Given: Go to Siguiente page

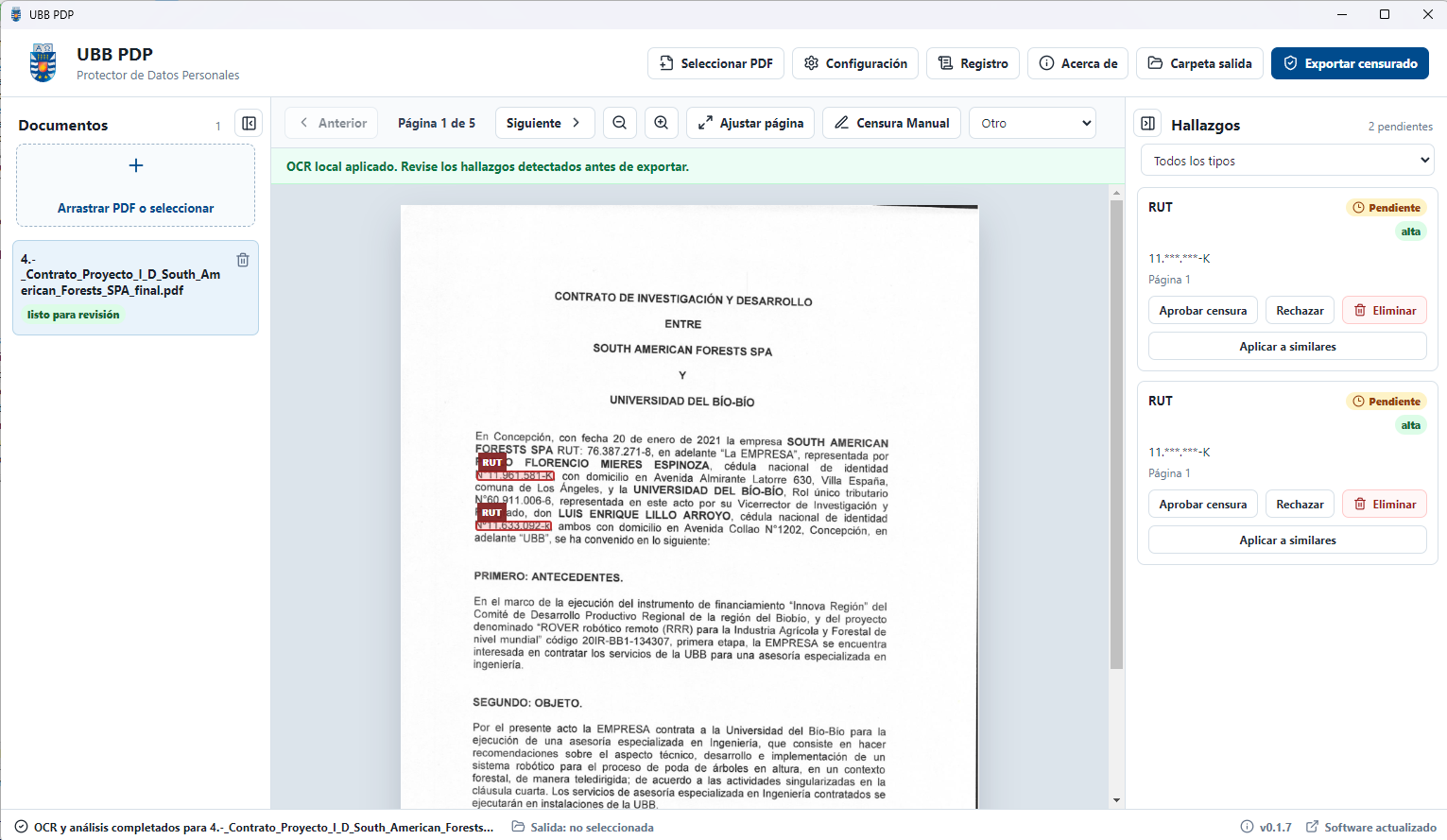Looking at the screenshot, I should pos(544,123).
